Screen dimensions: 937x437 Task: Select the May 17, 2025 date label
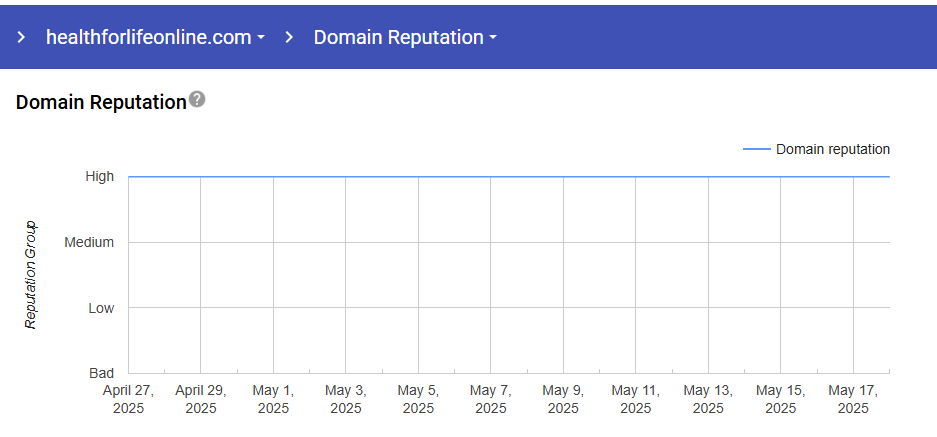click(x=853, y=399)
